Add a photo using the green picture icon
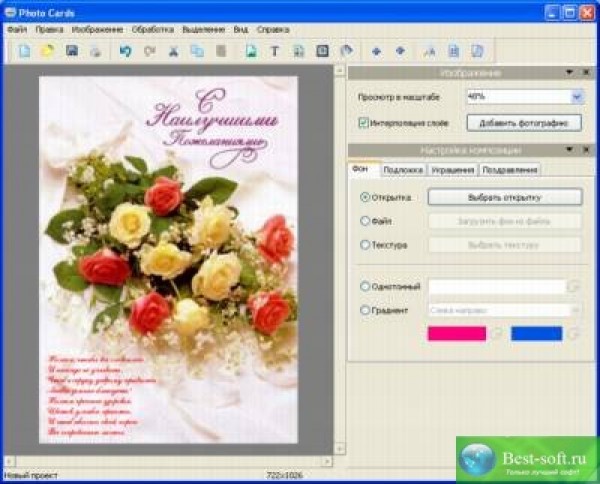This screenshot has width=600, height=484. (251, 51)
